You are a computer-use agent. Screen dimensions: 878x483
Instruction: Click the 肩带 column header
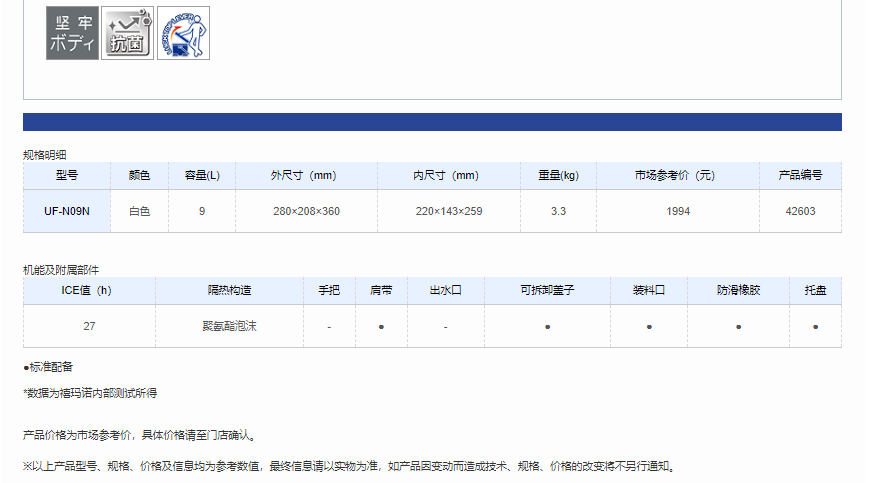[x=381, y=290]
